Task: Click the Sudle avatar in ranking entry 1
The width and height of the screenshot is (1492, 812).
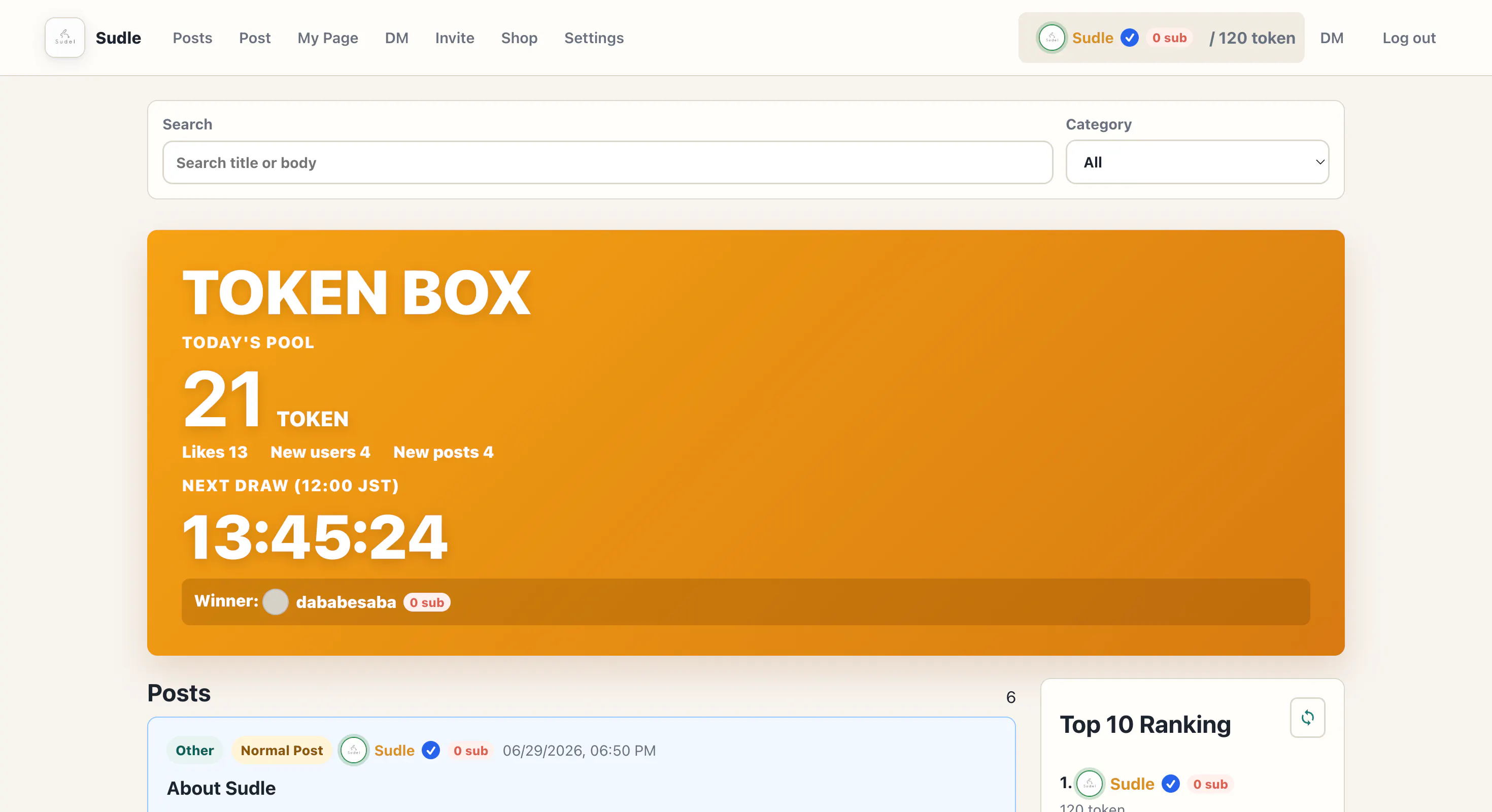Action: coord(1089,784)
